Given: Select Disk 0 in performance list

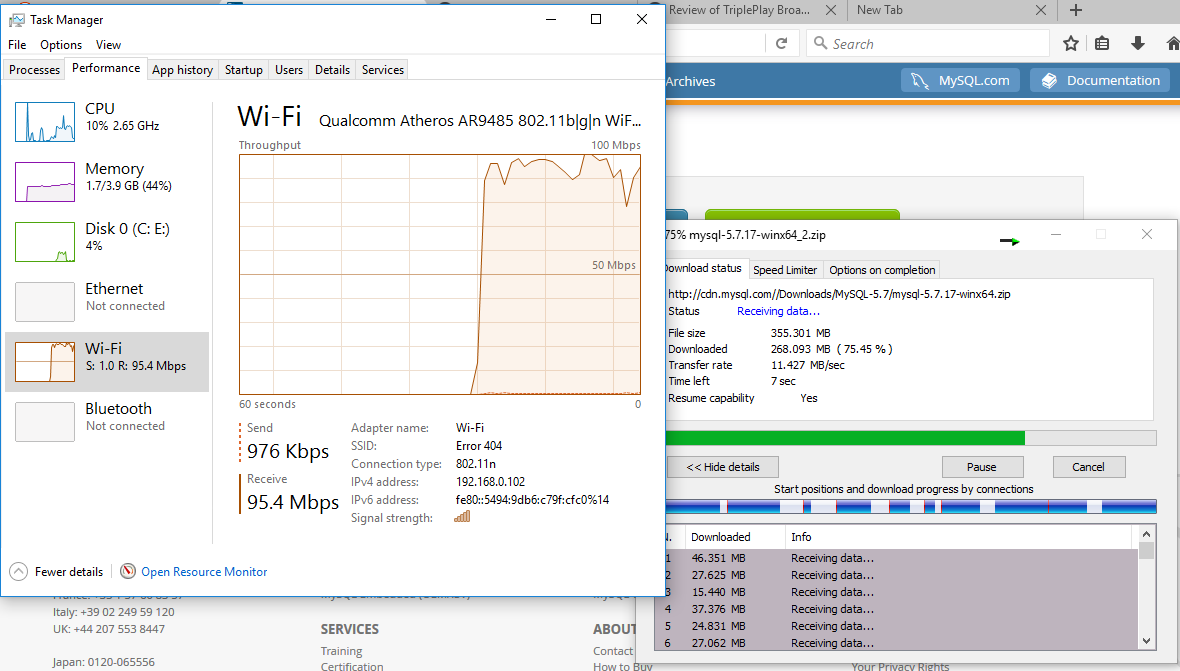Looking at the screenshot, I should [45, 241].
